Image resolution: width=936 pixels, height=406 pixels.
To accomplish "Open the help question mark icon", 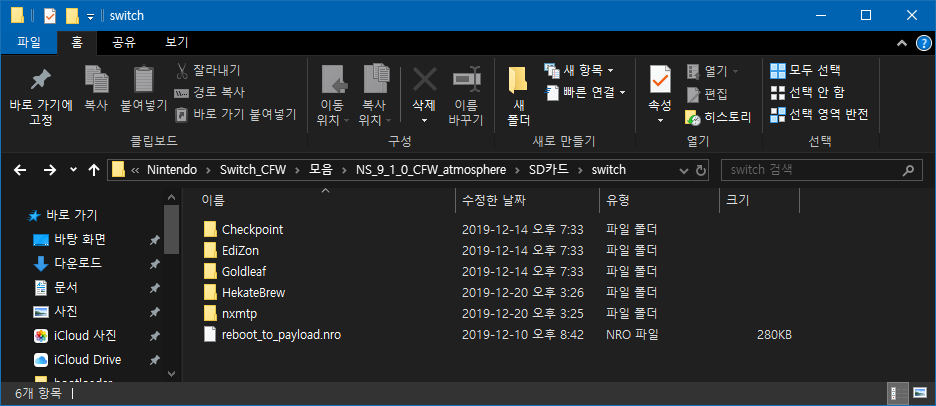I will point(923,44).
